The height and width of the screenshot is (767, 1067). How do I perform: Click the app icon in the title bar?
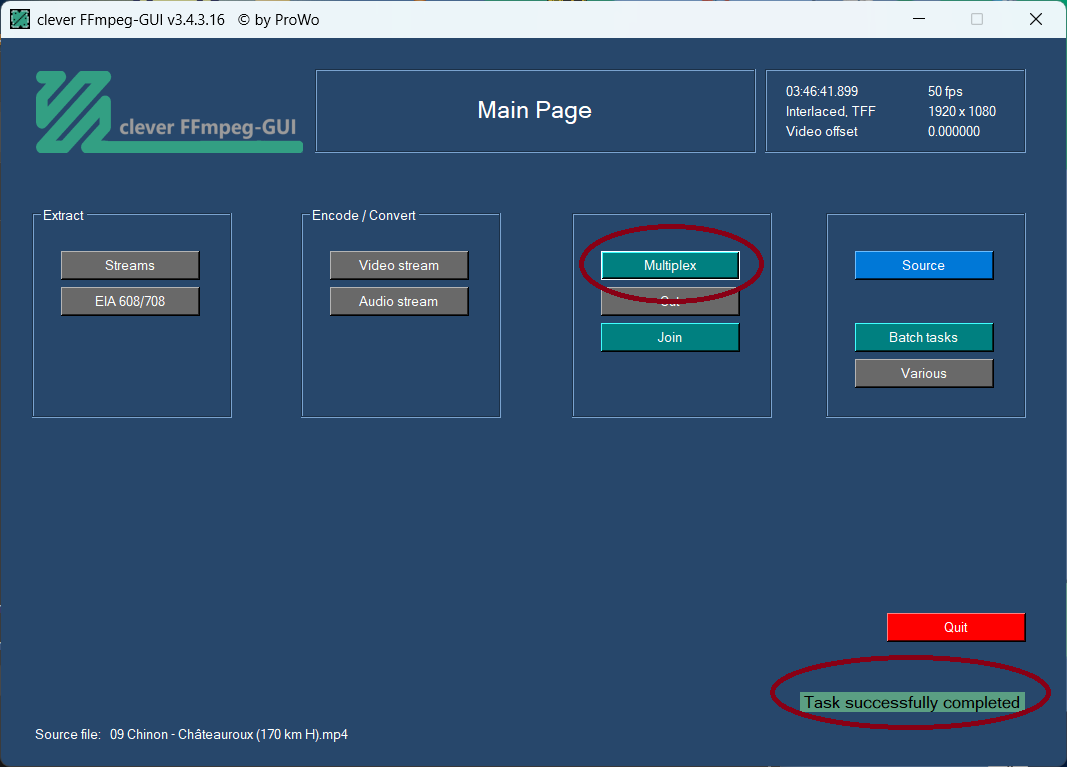pos(20,19)
